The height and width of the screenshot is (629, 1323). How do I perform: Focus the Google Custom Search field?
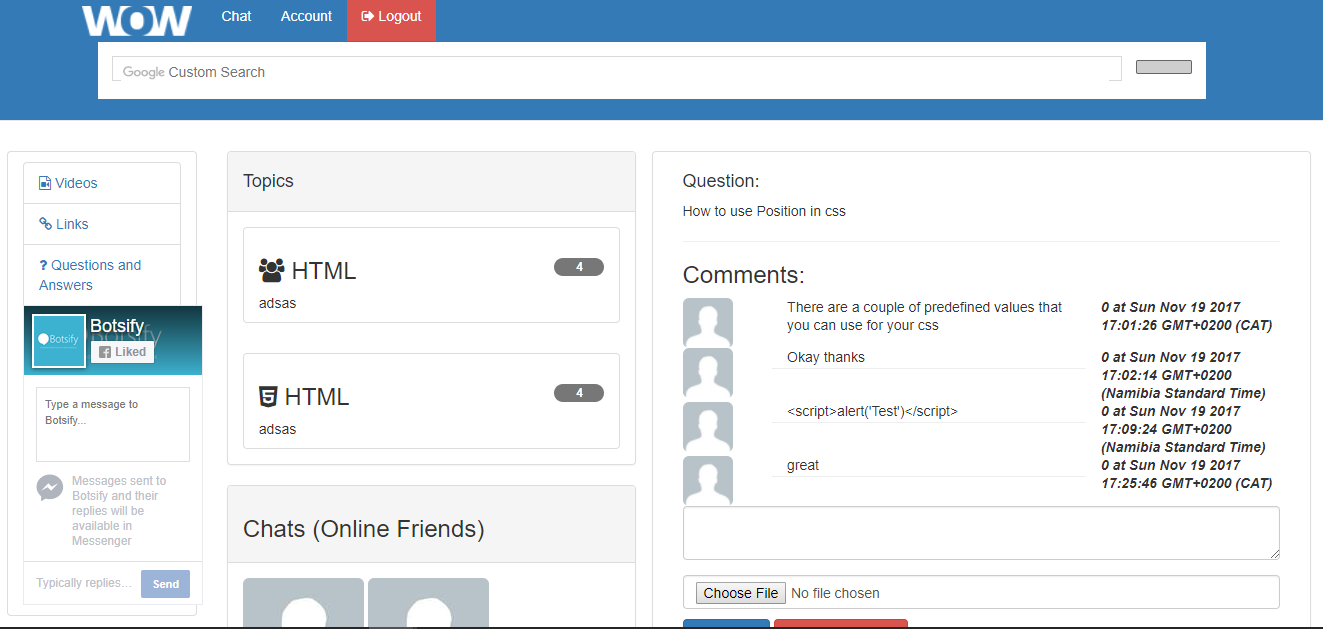(x=616, y=69)
